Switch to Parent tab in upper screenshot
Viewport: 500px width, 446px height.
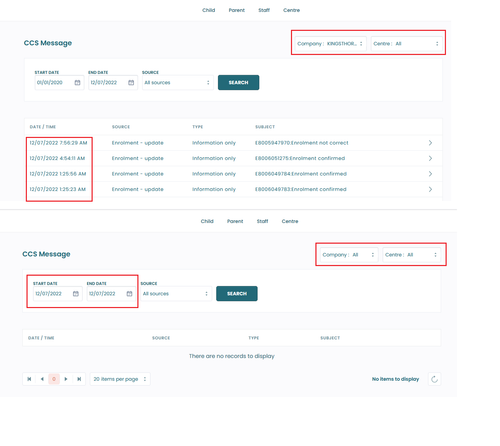(x=237, y=10)
